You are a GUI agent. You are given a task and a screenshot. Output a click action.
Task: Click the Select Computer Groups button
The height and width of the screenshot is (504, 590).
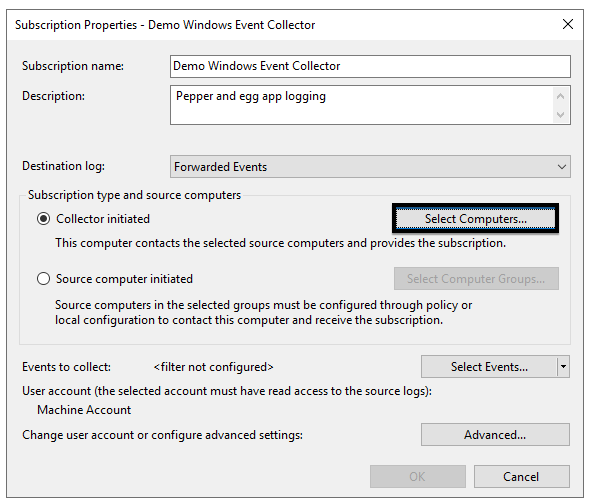pyautogui.click(x=476, y=279)
